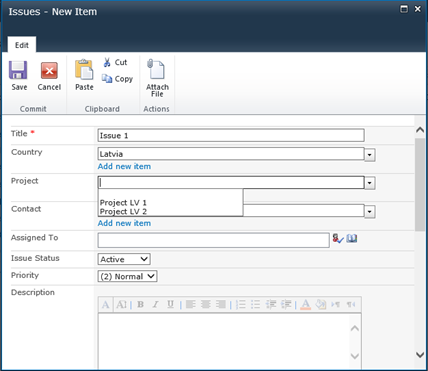Viewport: 428px width, 371px height.
Task: Set left-to-right text direction
Action: pos(335,304)
